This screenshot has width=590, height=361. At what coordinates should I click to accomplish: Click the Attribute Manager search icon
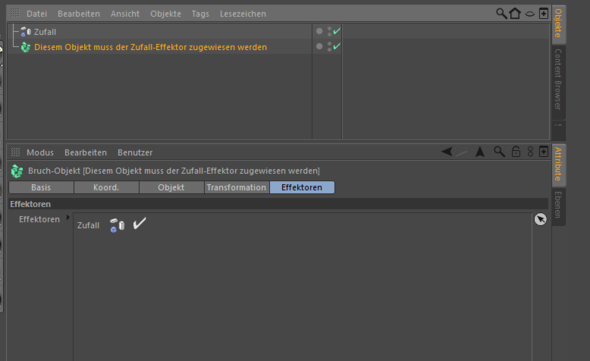coord(499,152)
